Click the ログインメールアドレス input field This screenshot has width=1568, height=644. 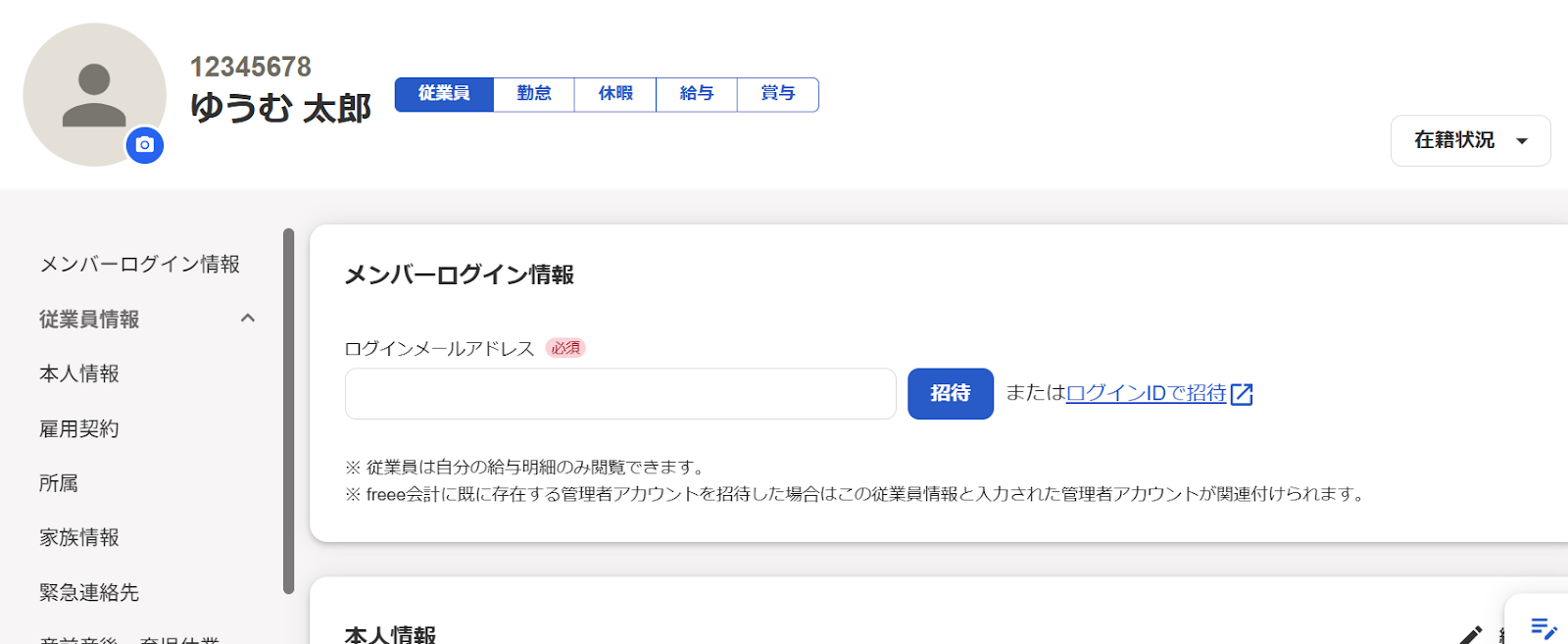[x=620, y=394]
